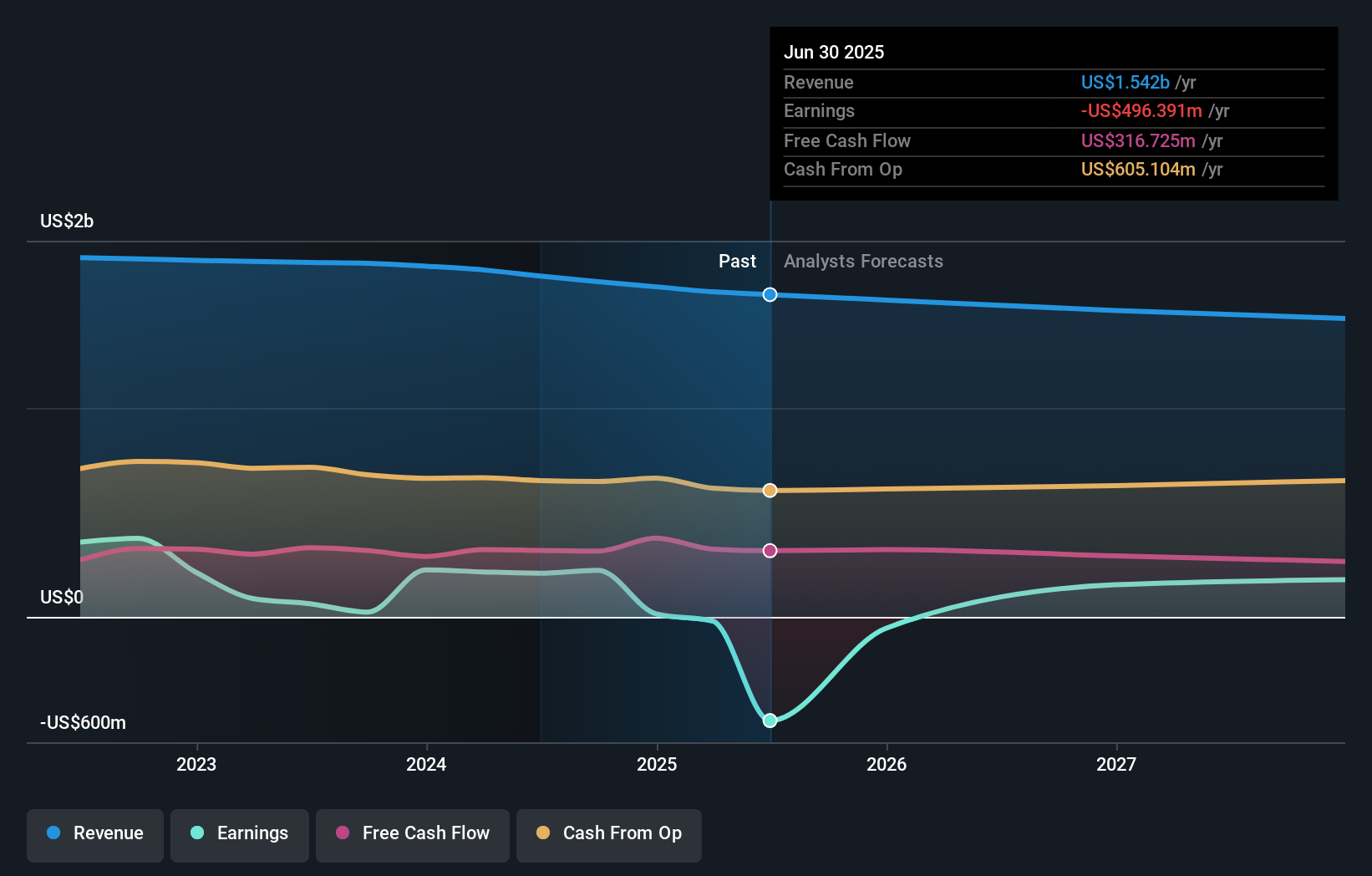
Task: Click the Earnings row label in tooltip
Action: (x=819, y=110)
